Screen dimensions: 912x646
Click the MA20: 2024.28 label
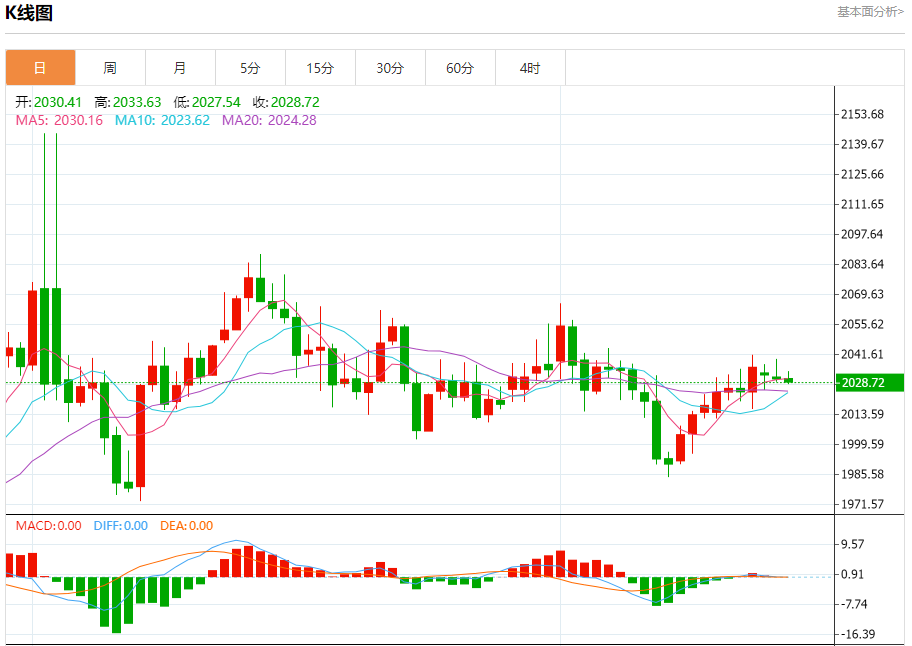[x=269, y=120]
